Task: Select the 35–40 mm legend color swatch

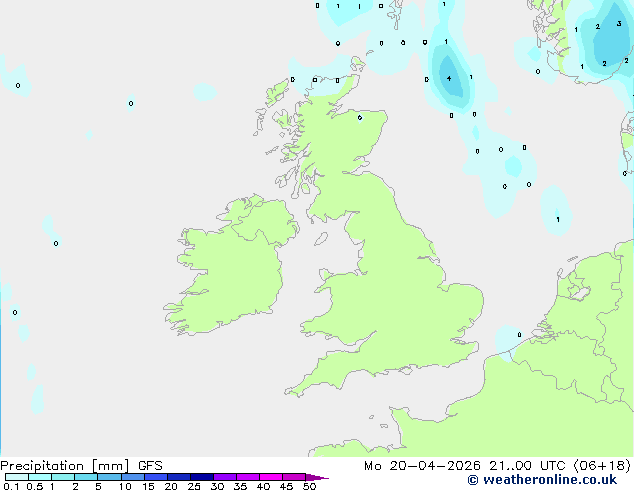Action: (247, 477)
